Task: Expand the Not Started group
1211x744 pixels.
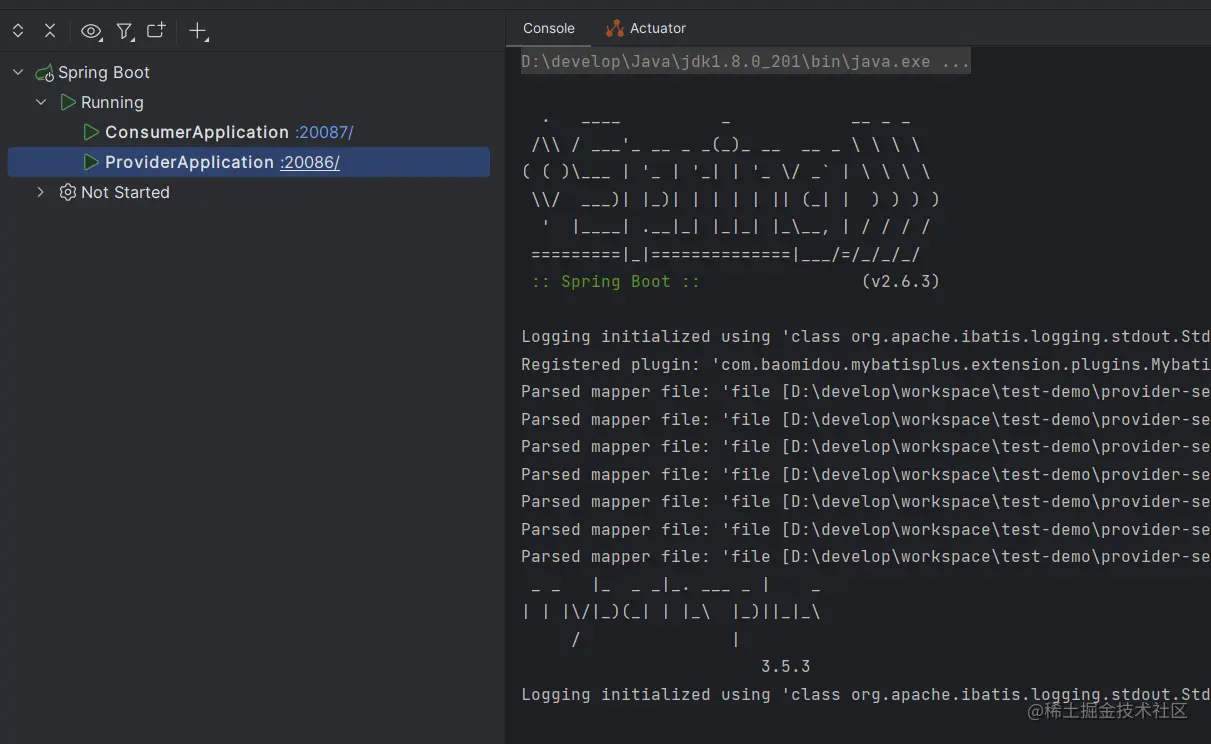Action: click(x=41, y=192)
